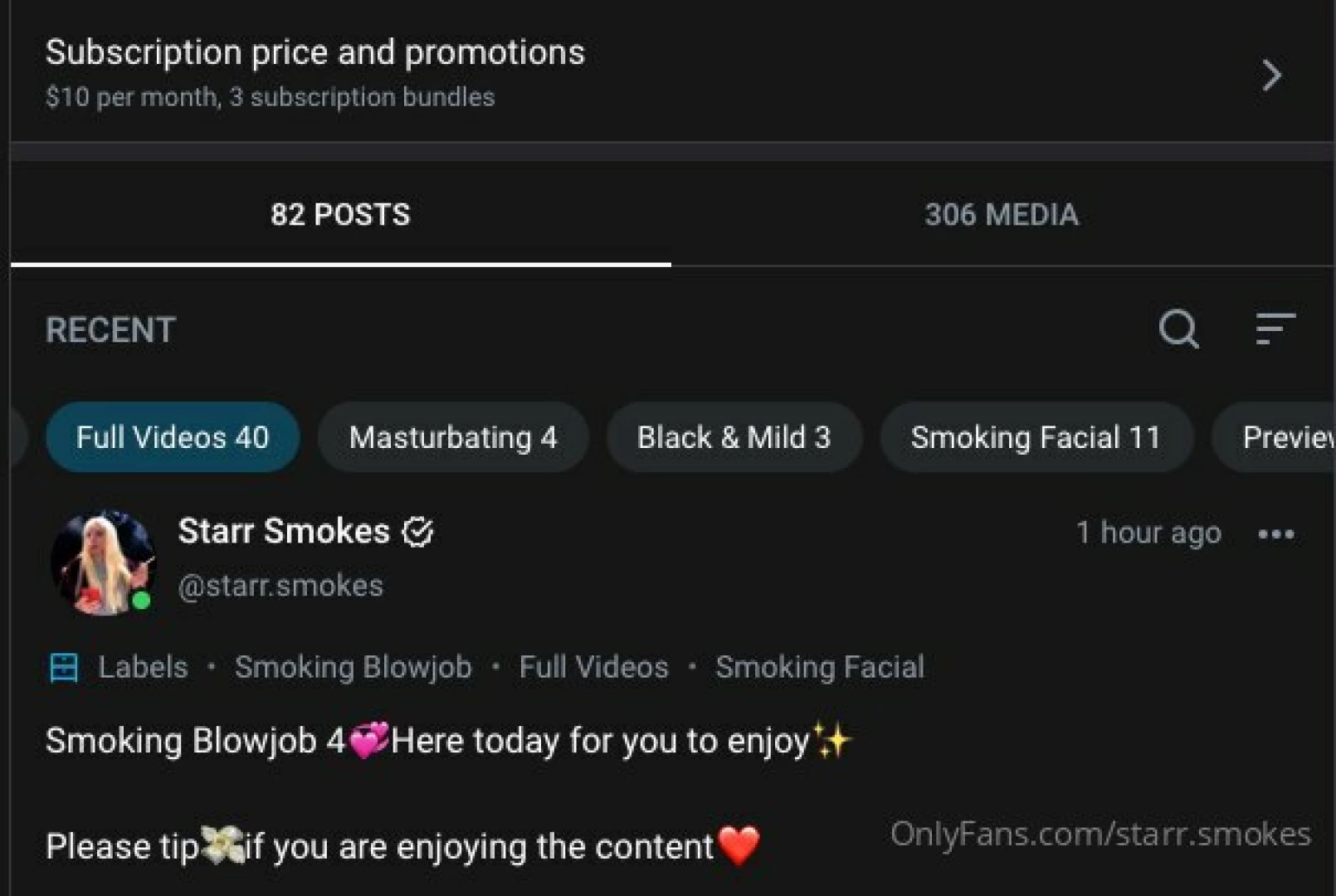Expand Subscription price and promotions via its chevron
The height and width of the screenshot is (896, 1336).
point(1270,75)
